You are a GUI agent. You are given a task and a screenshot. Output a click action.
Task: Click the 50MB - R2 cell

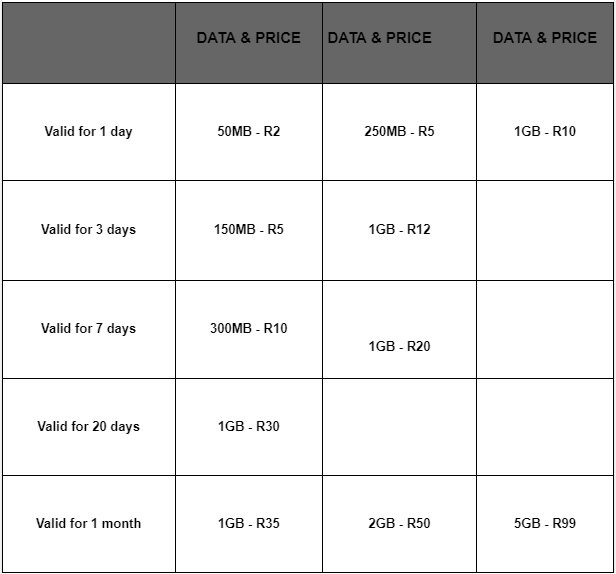click(249, 131)
